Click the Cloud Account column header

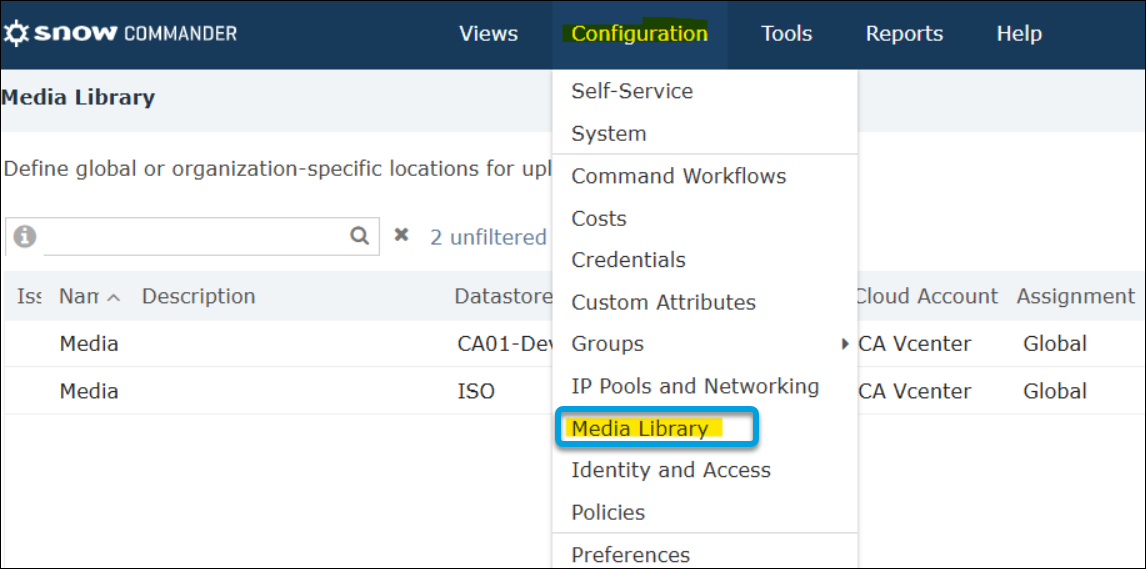click(x=927, y=296)
